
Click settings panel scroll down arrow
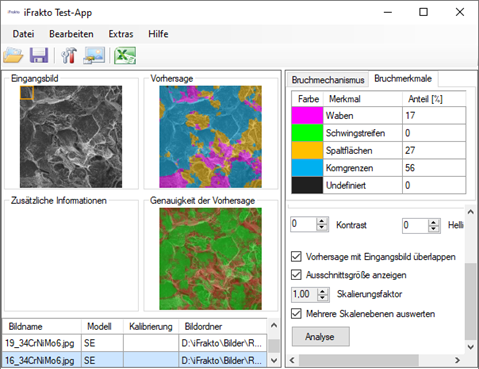click(x=470, y=347)
